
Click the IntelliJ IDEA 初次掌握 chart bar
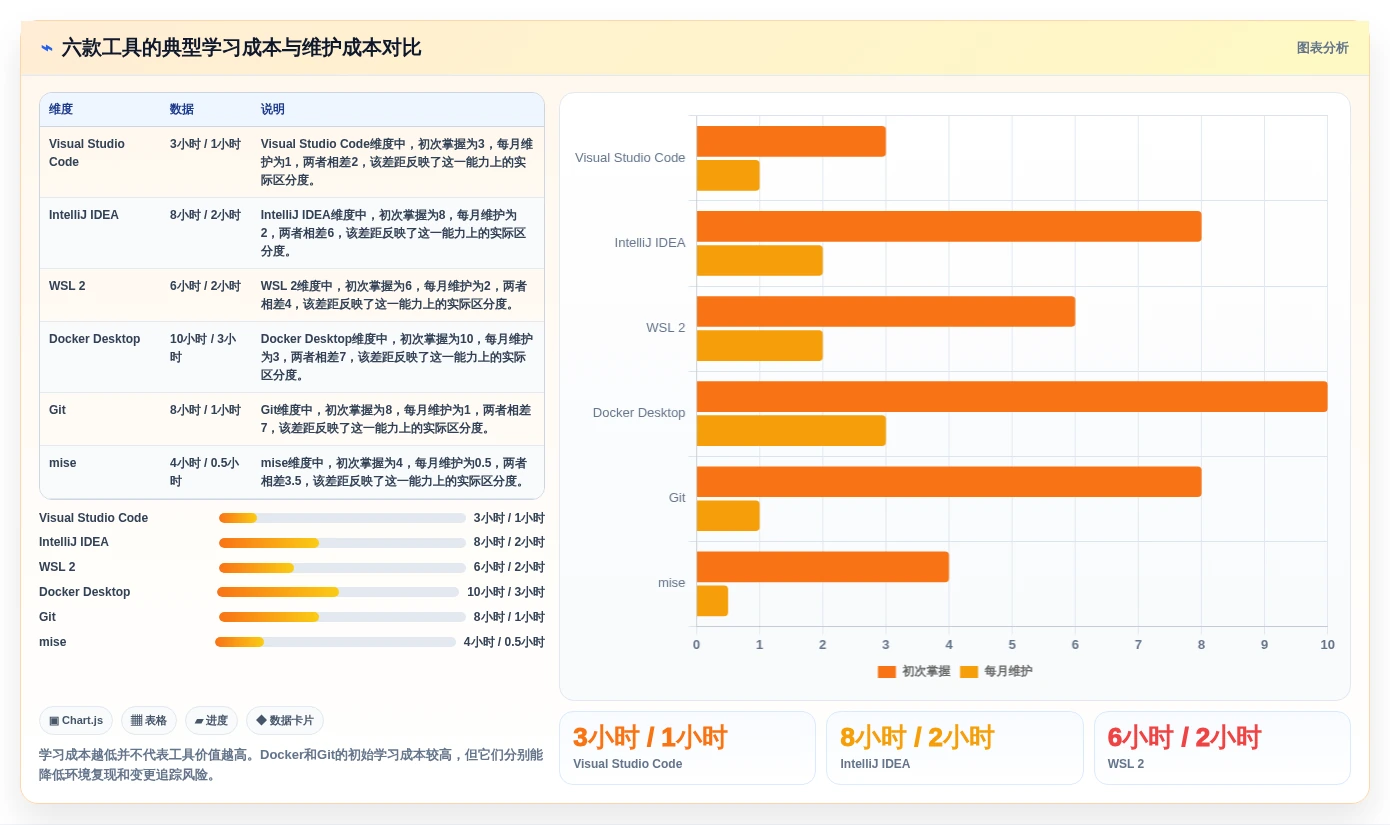pos(949,226)
